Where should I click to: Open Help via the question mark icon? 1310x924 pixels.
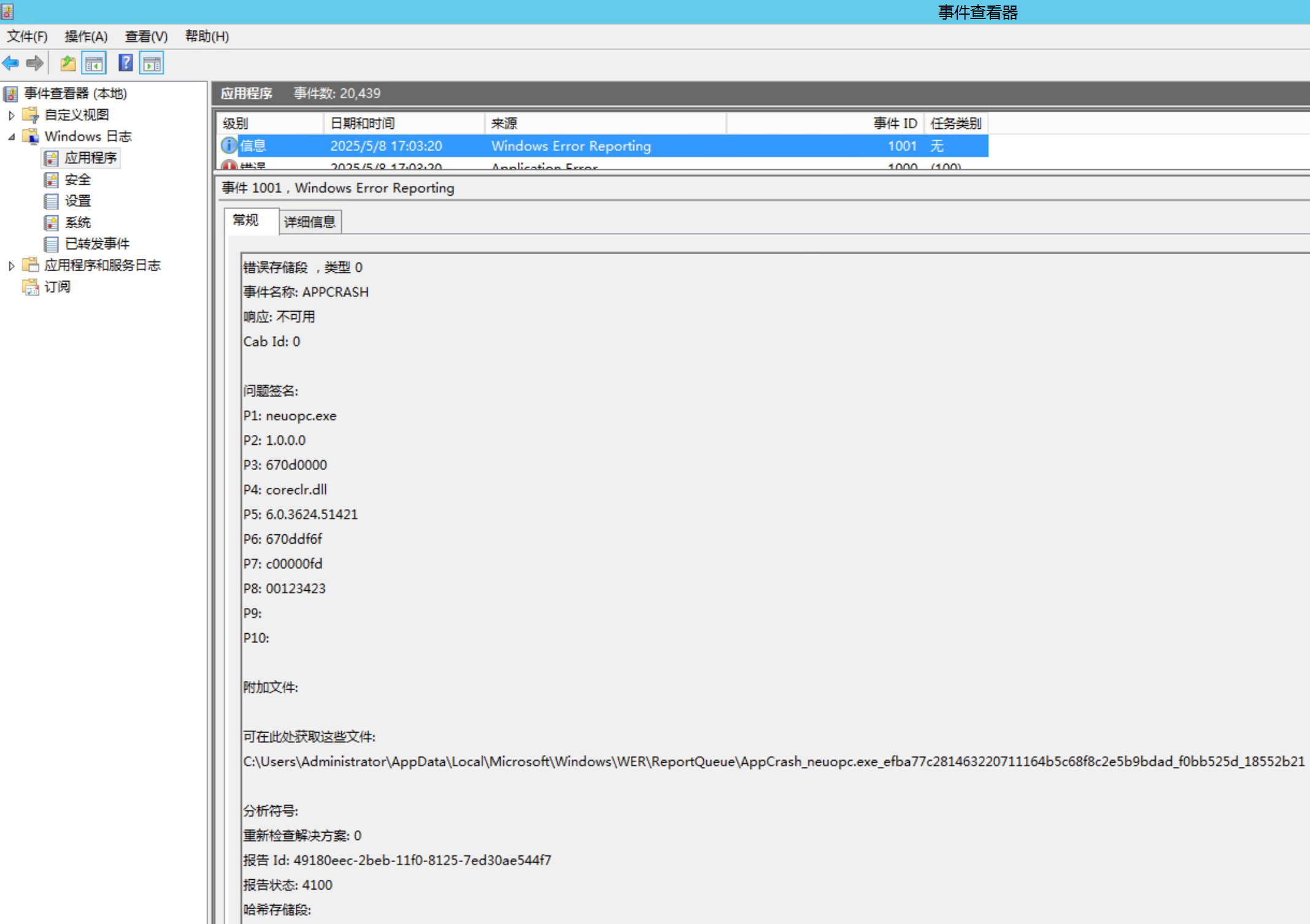tap(126, 63)
